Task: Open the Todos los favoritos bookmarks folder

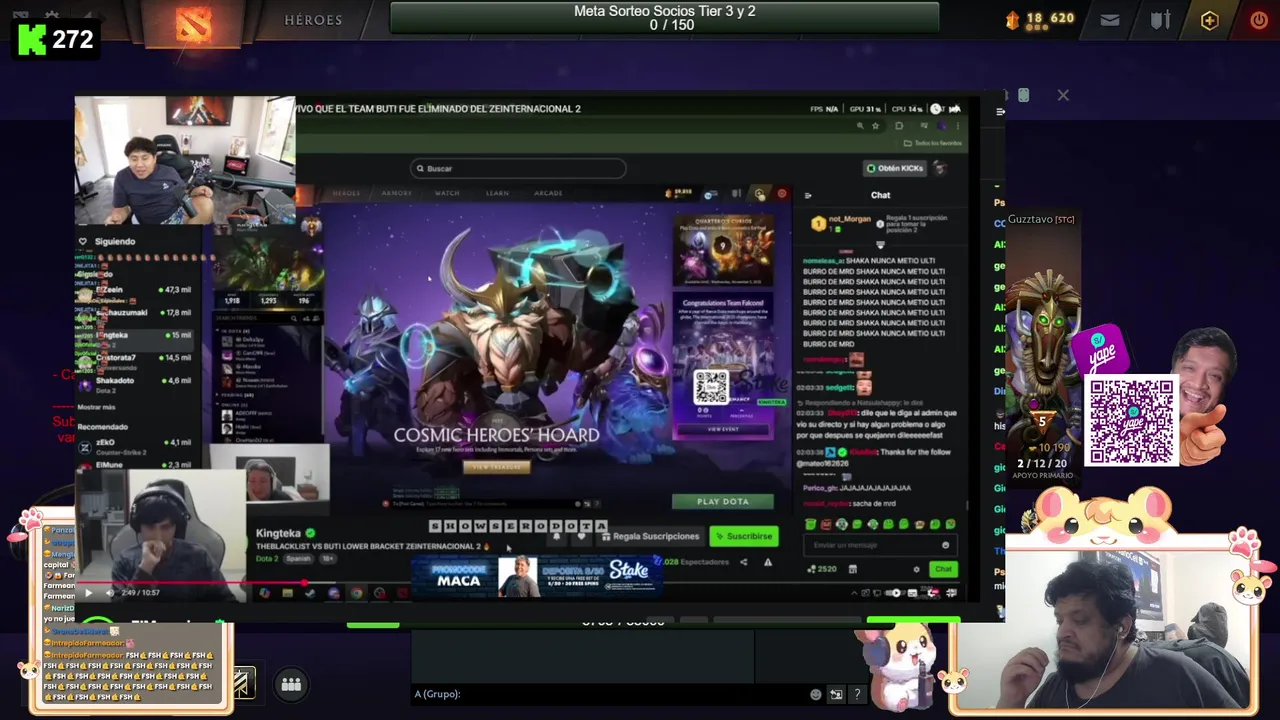Action: coord(932,144)
